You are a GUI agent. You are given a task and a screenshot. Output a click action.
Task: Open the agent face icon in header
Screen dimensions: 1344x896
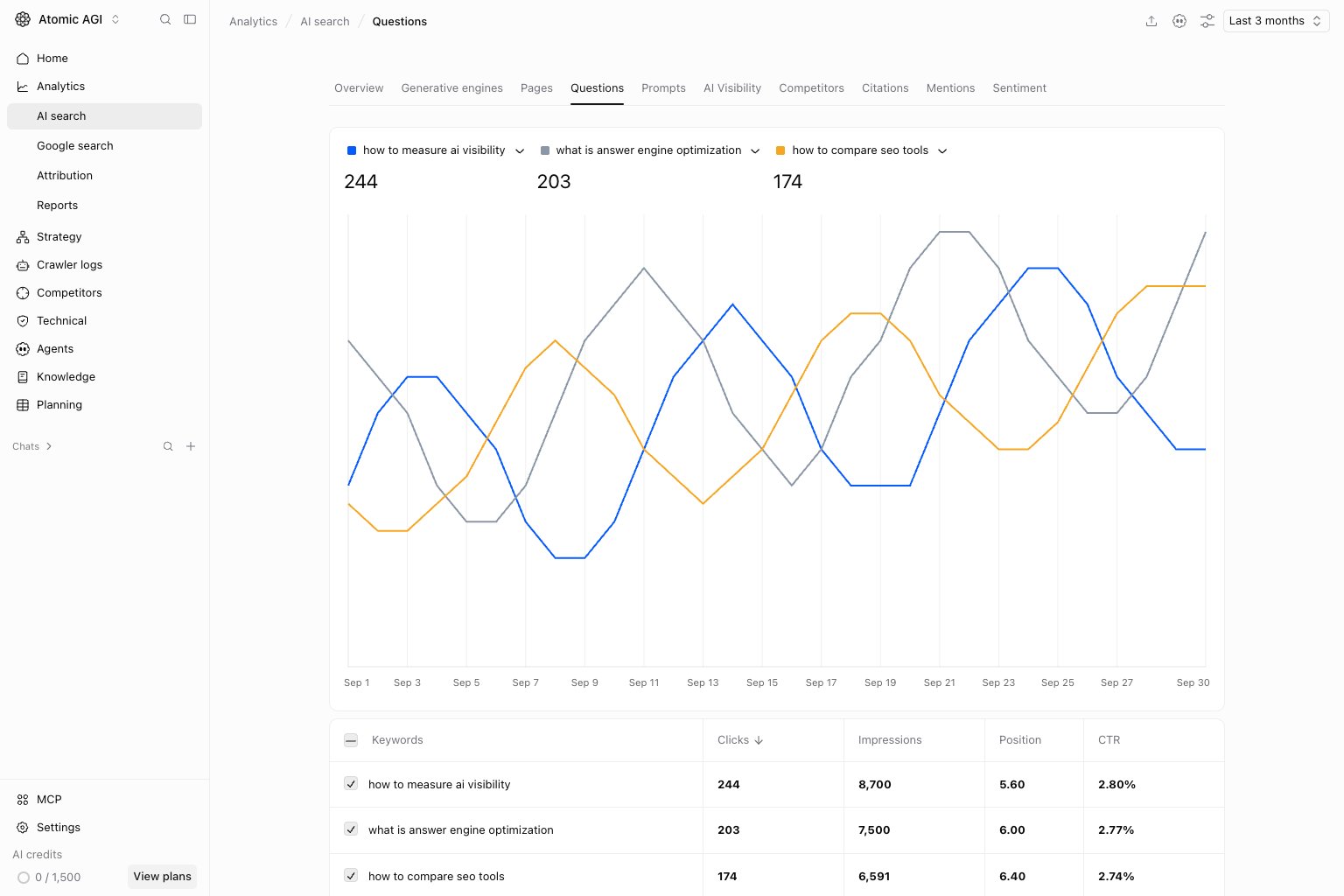(x=1179, y=21)
